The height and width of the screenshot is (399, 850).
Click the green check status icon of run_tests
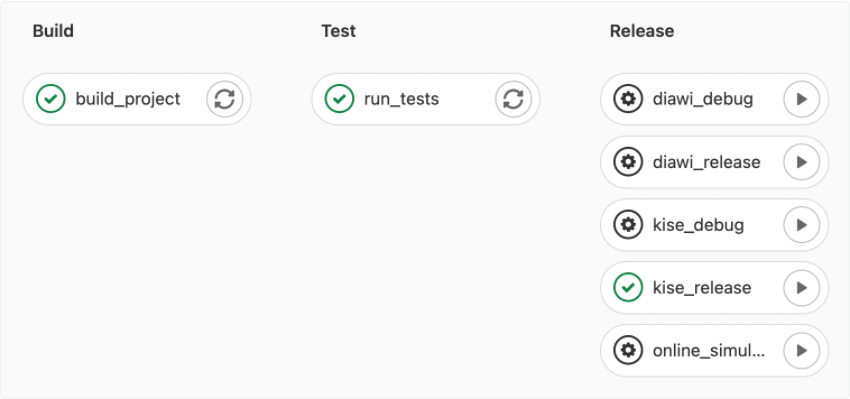click(339, 99)
